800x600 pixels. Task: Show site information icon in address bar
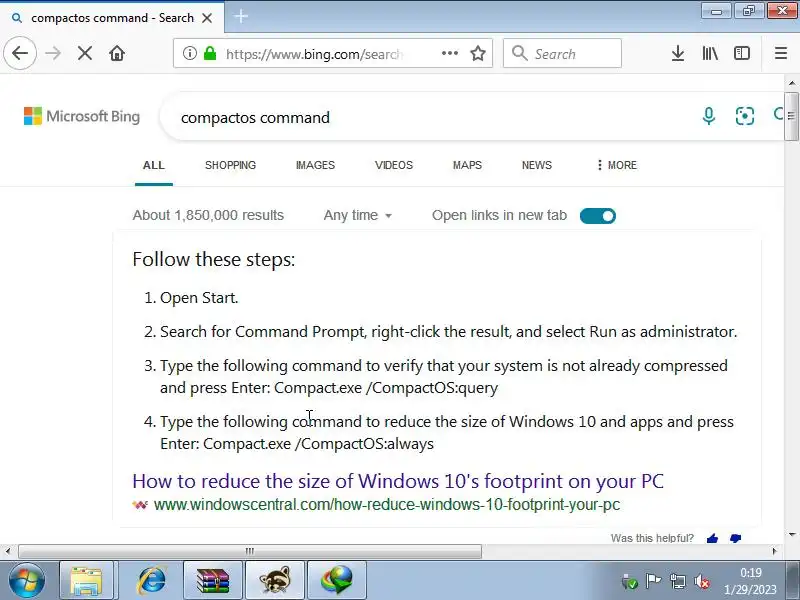click(x=189, y=53)
